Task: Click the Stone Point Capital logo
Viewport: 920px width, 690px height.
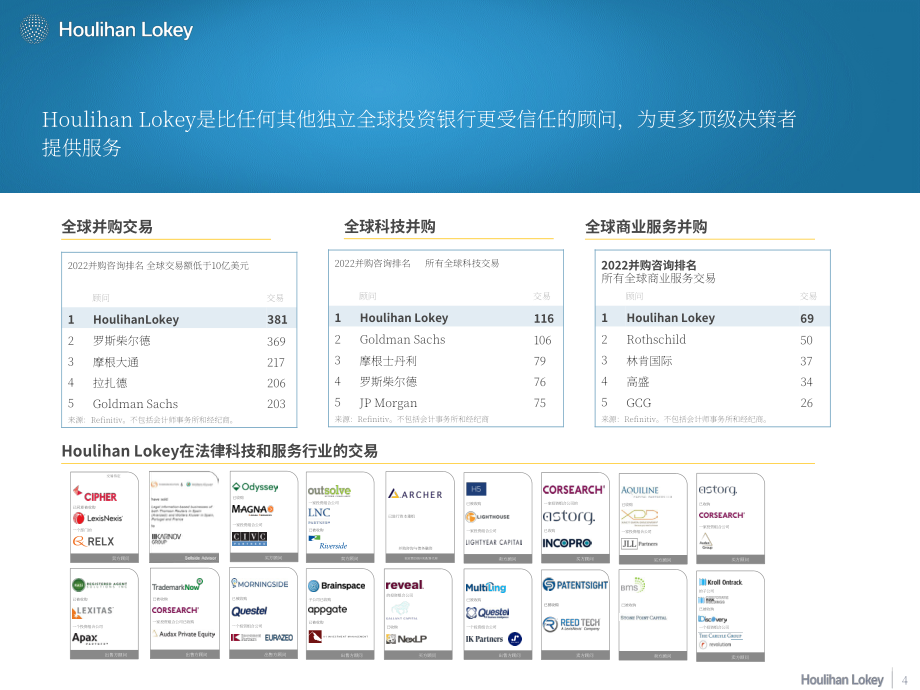Action: point(643,618)
